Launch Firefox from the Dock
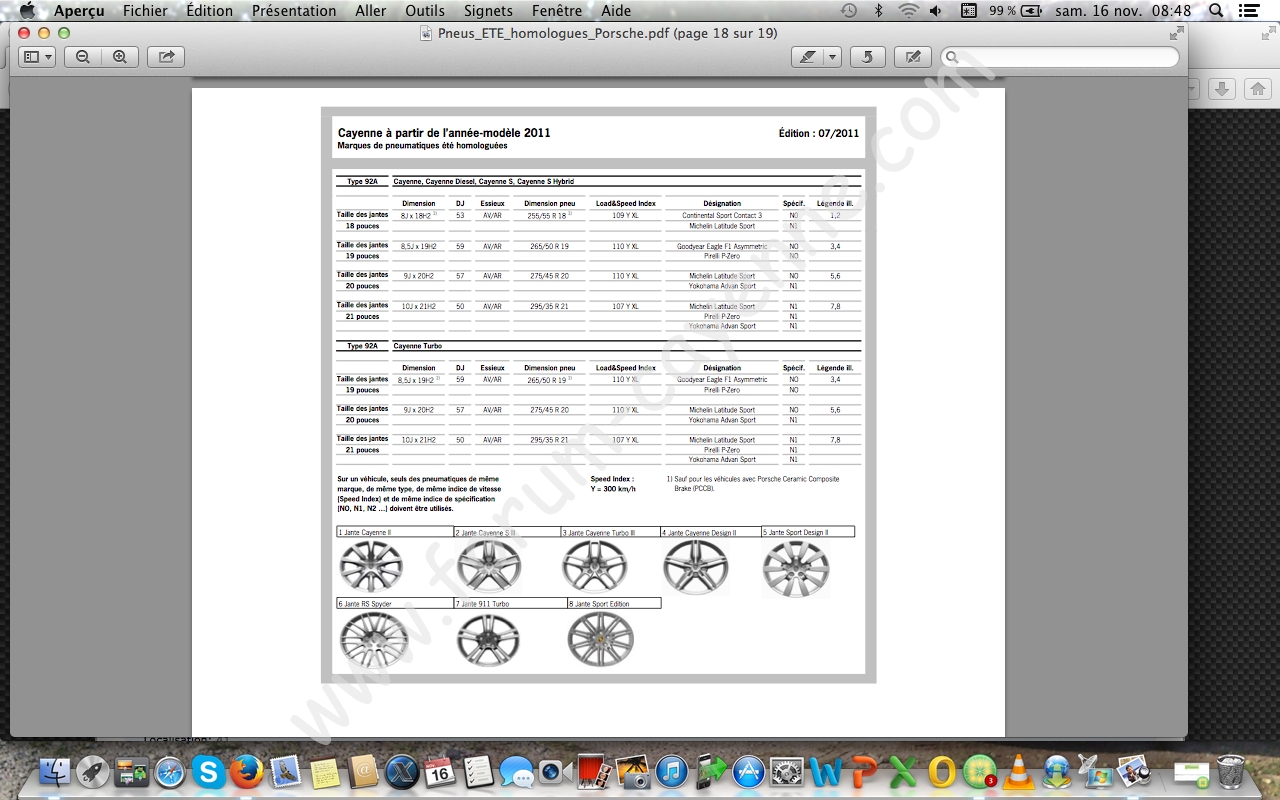This screenshot has height=800, width=1280. coord(246,771)
